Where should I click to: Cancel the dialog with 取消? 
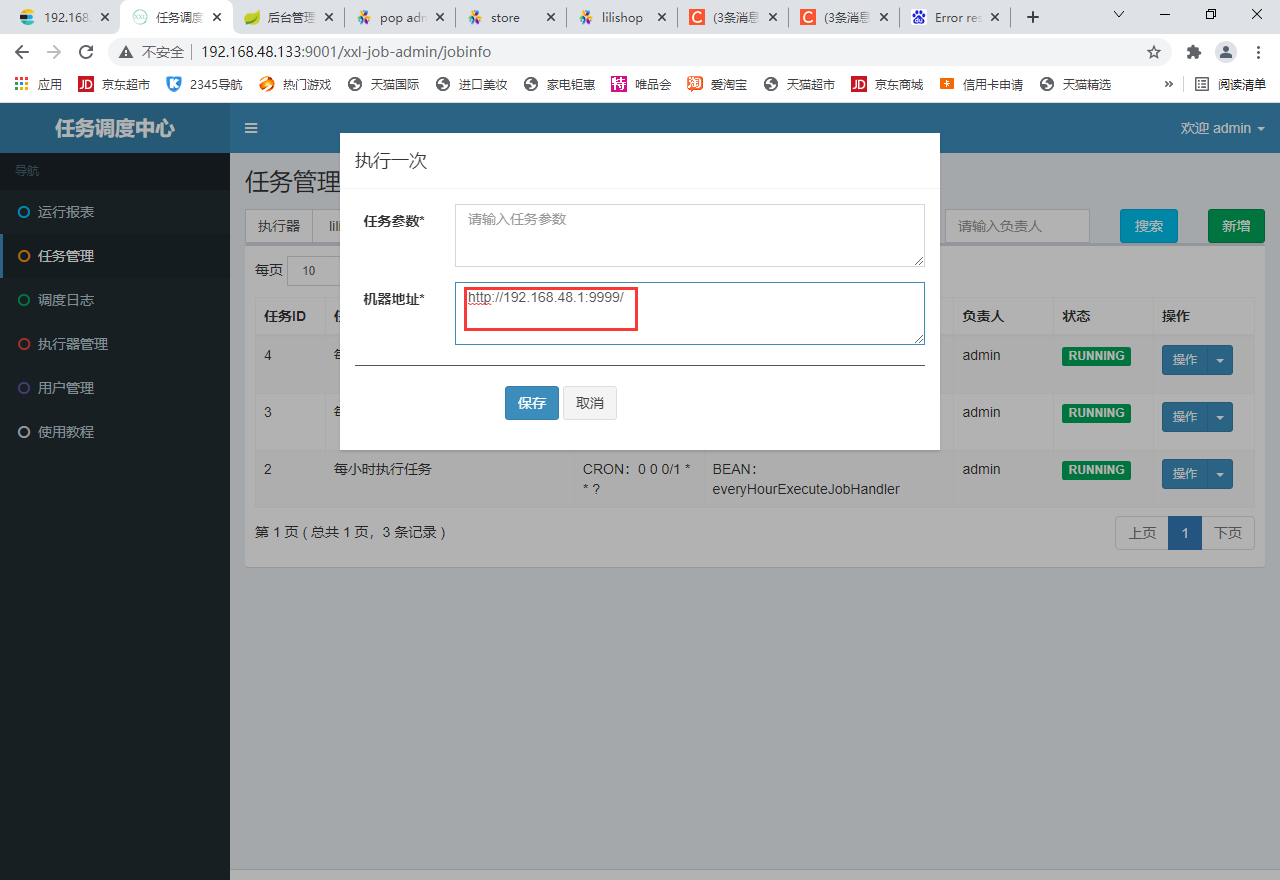589,403
